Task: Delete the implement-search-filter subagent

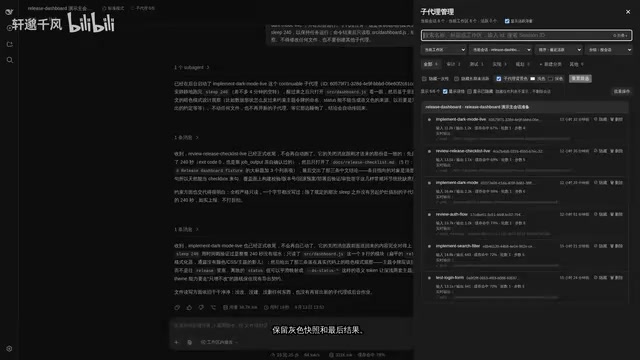Action: point(616,246)
